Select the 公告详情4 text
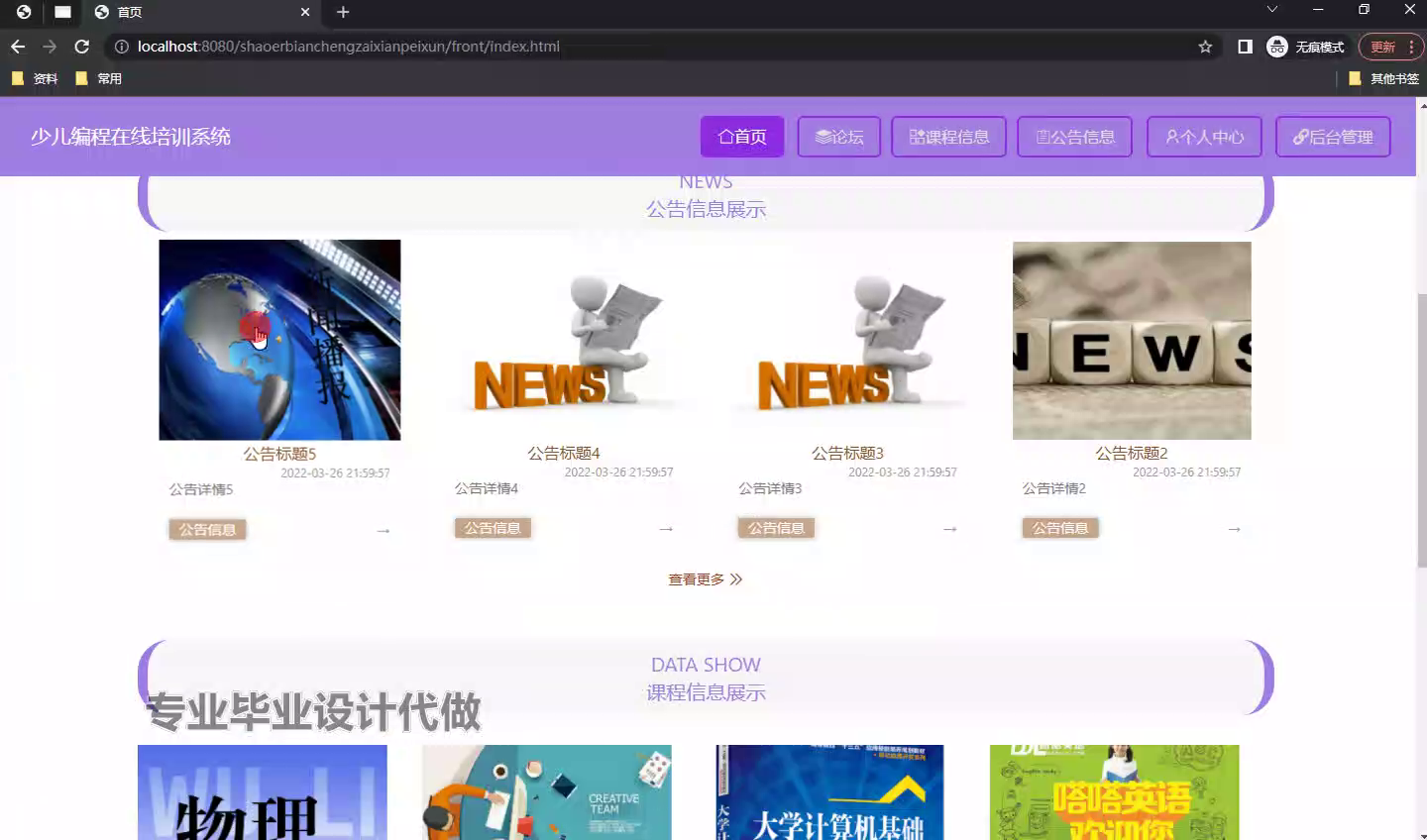Screen dimensions: 1427x840 (487, 488)
